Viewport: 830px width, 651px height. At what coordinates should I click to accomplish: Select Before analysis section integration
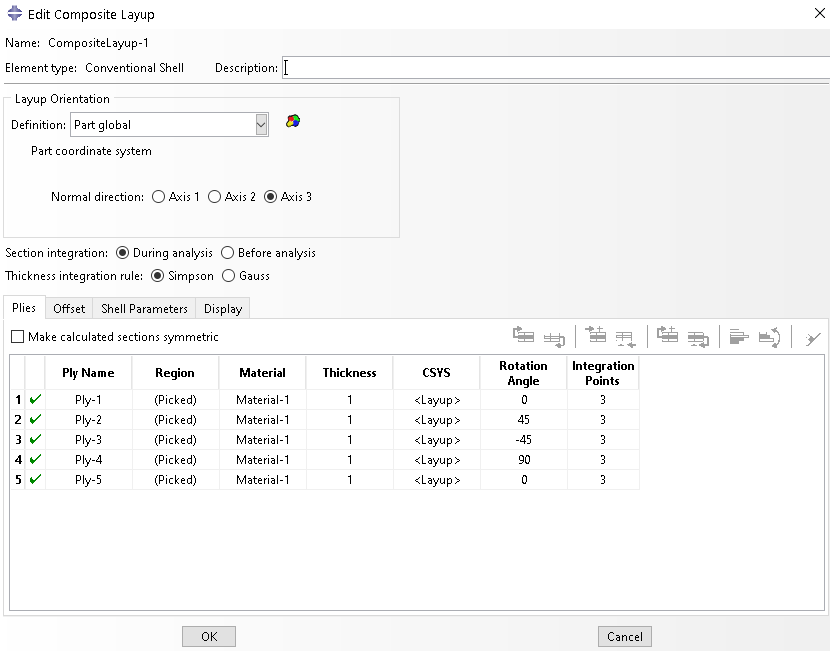pos(227,253)
